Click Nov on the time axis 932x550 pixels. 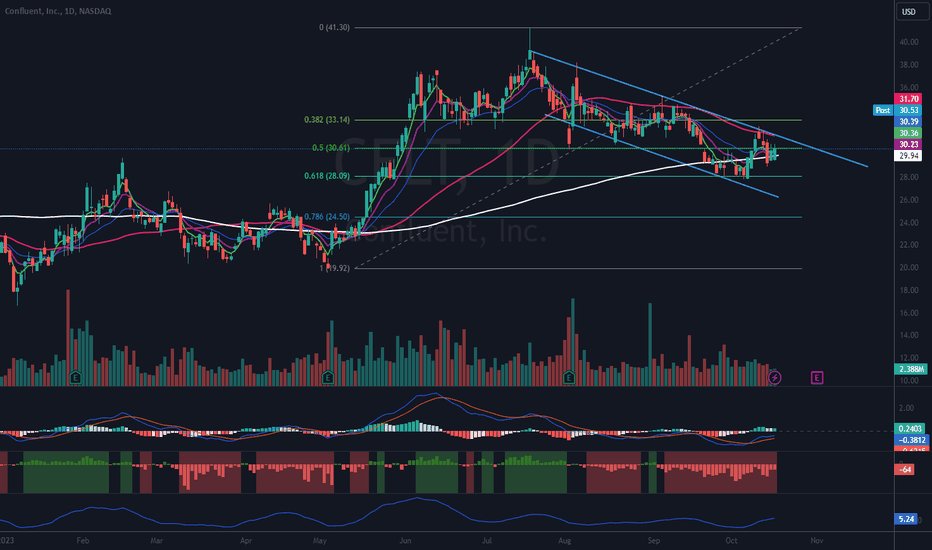817,540
